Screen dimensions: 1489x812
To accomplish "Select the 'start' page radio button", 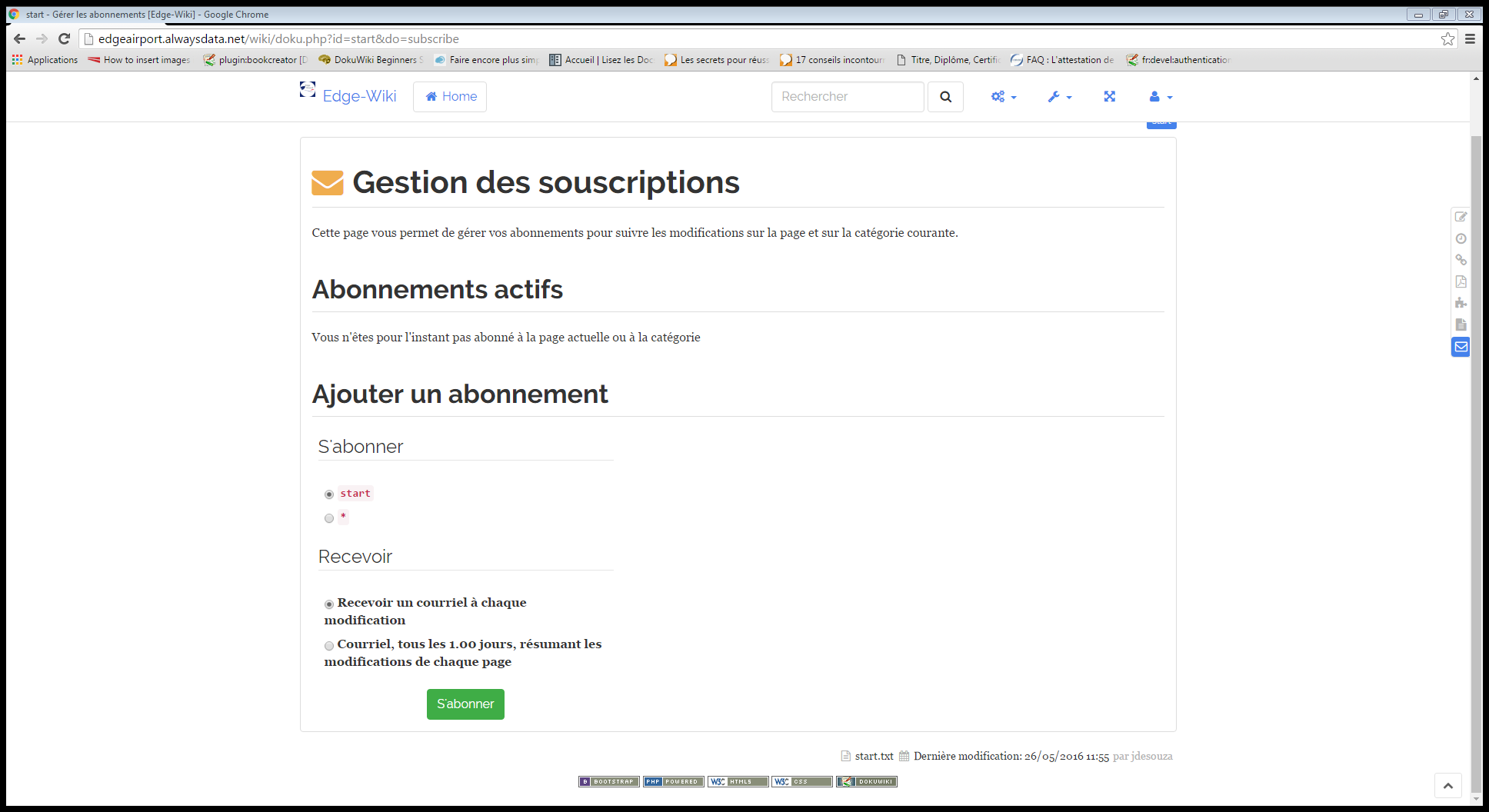I will point(329,494).
